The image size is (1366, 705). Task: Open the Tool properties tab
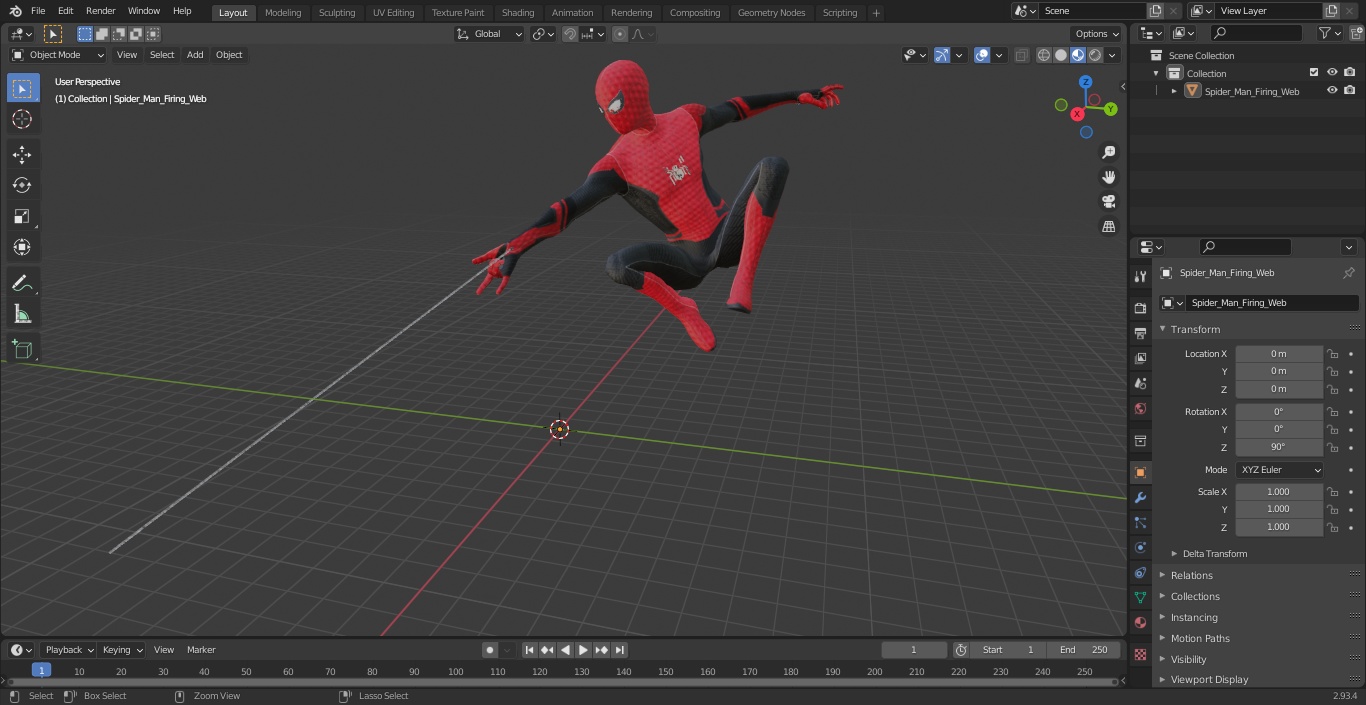tap(1140, 276)
